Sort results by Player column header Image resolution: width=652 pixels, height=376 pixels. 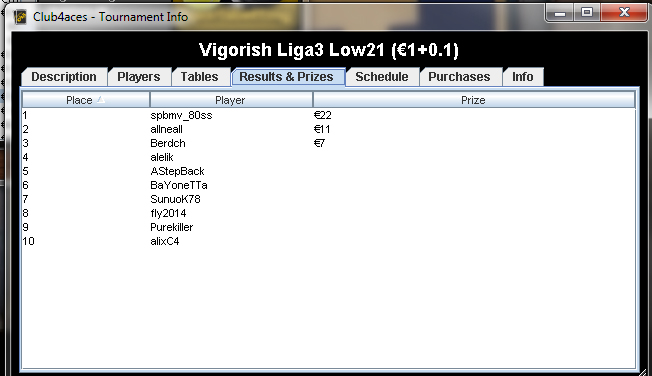coord(231,100)
